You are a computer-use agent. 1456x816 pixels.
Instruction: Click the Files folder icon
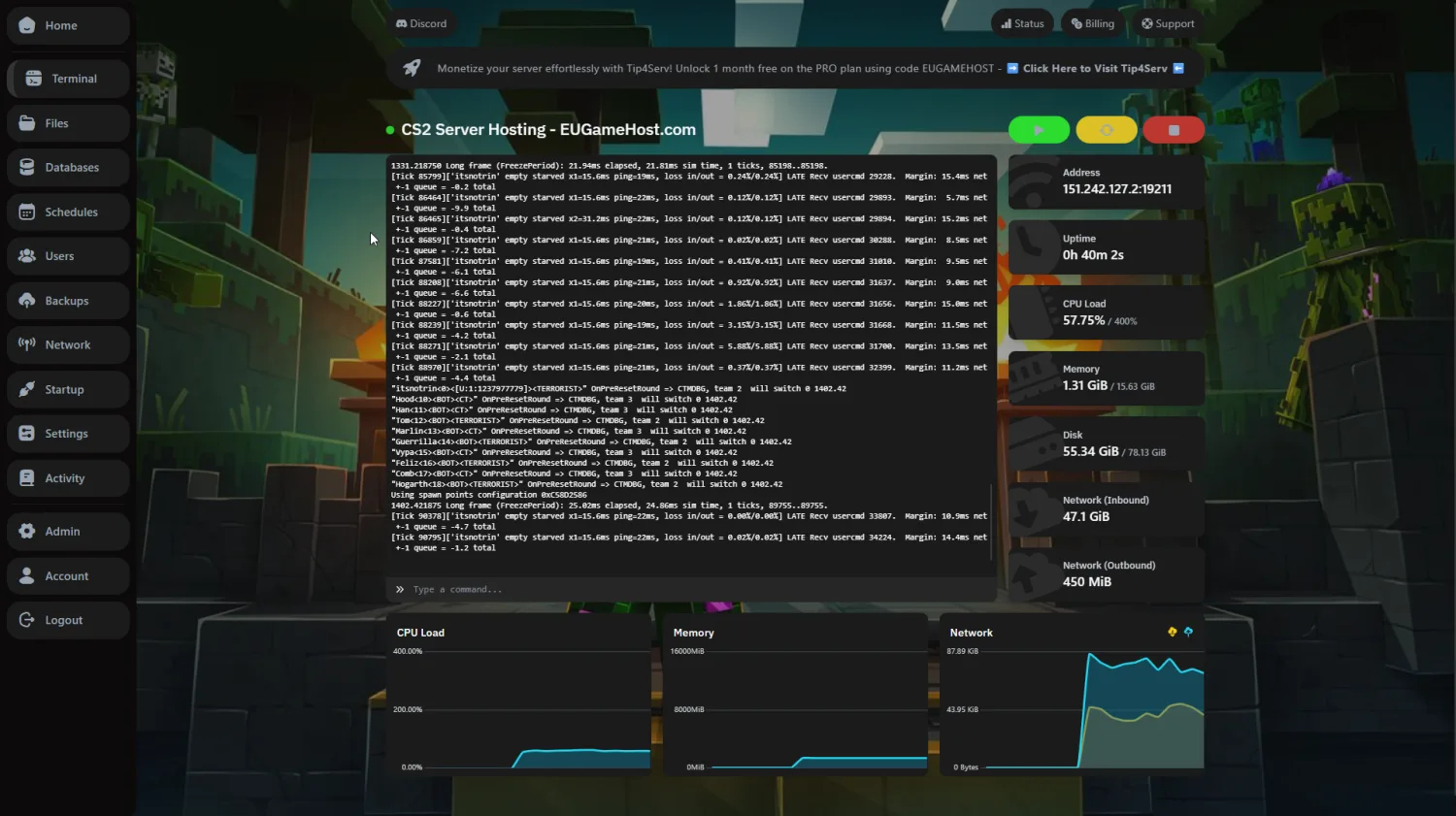tap(27, 123)
